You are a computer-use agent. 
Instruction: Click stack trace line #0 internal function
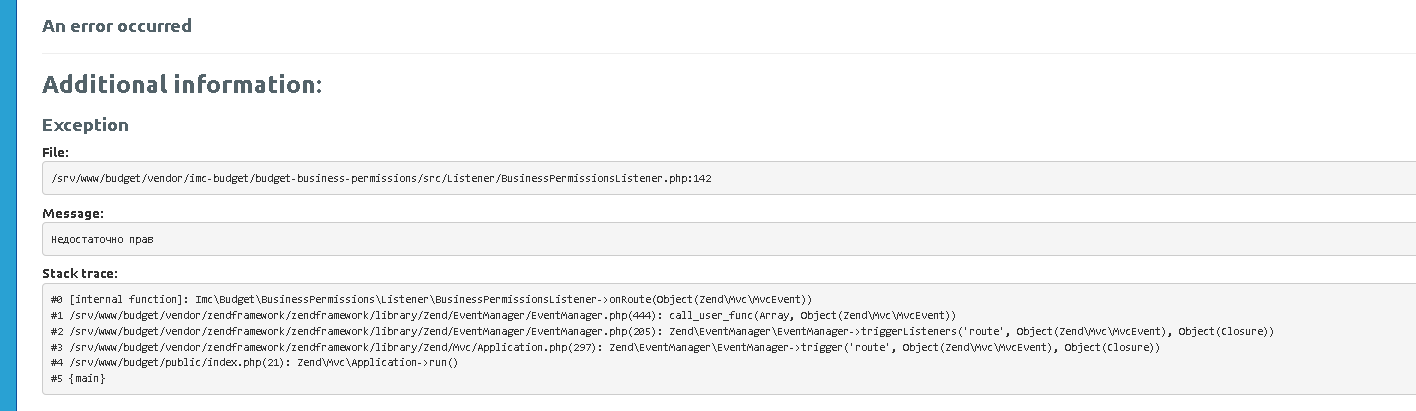pos(431,299)
